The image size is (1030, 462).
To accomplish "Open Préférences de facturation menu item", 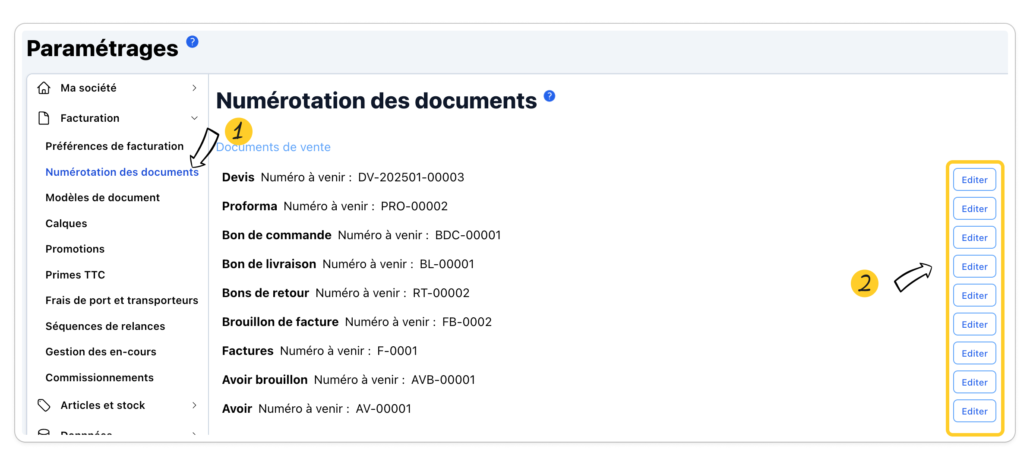I will [114, 146].
